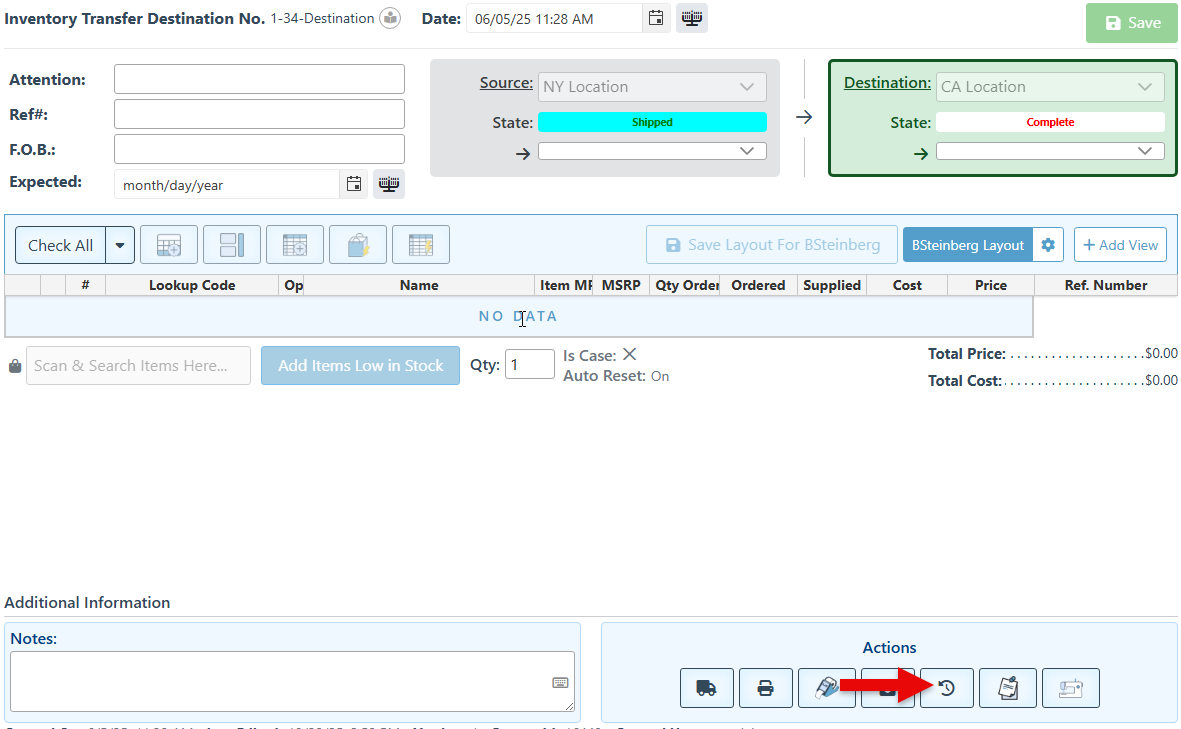Click the delivery truck action button
Screen dimensions: 1181x729
click(706, 688)
